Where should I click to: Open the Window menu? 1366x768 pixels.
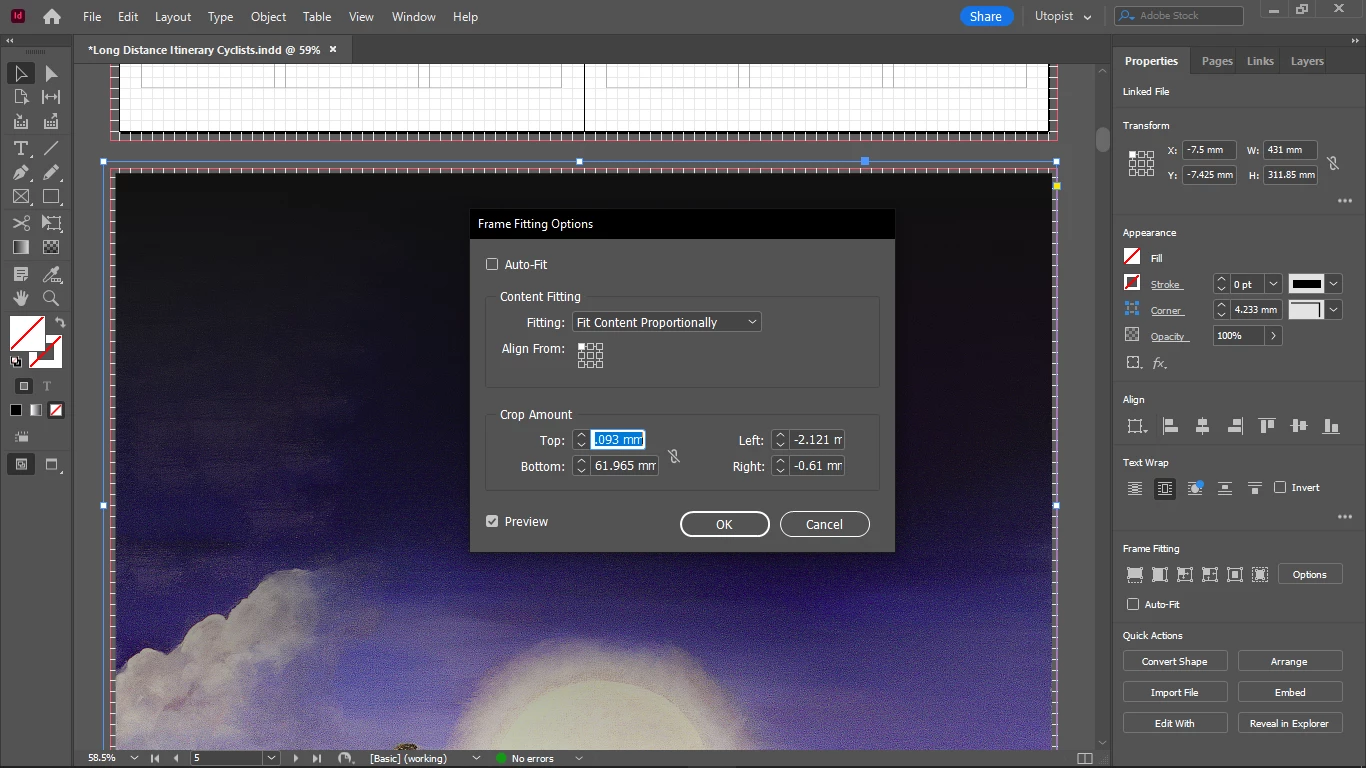[x=413, y=16]
